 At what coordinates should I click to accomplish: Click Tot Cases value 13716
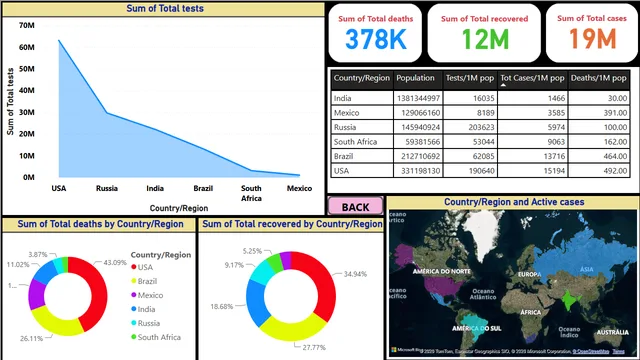coord(554,156)
